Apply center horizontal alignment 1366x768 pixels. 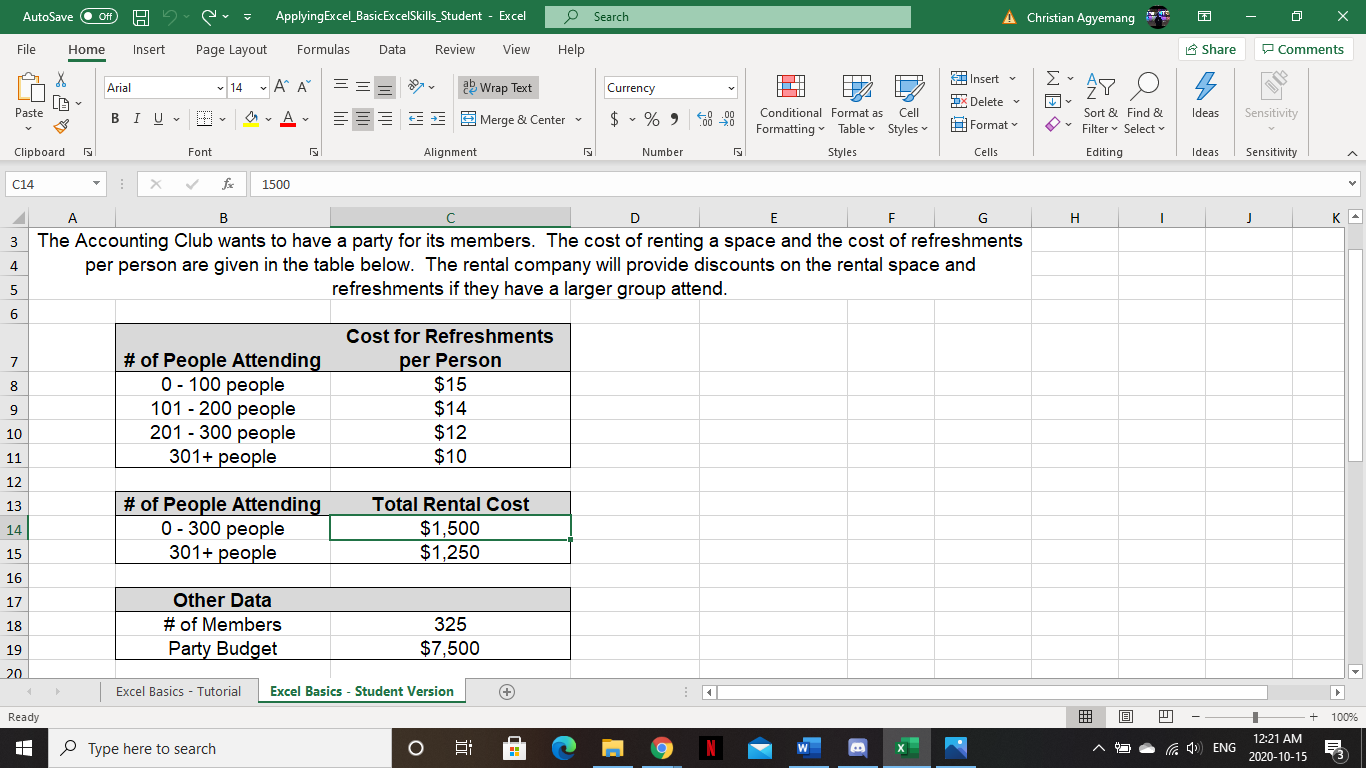364,119
